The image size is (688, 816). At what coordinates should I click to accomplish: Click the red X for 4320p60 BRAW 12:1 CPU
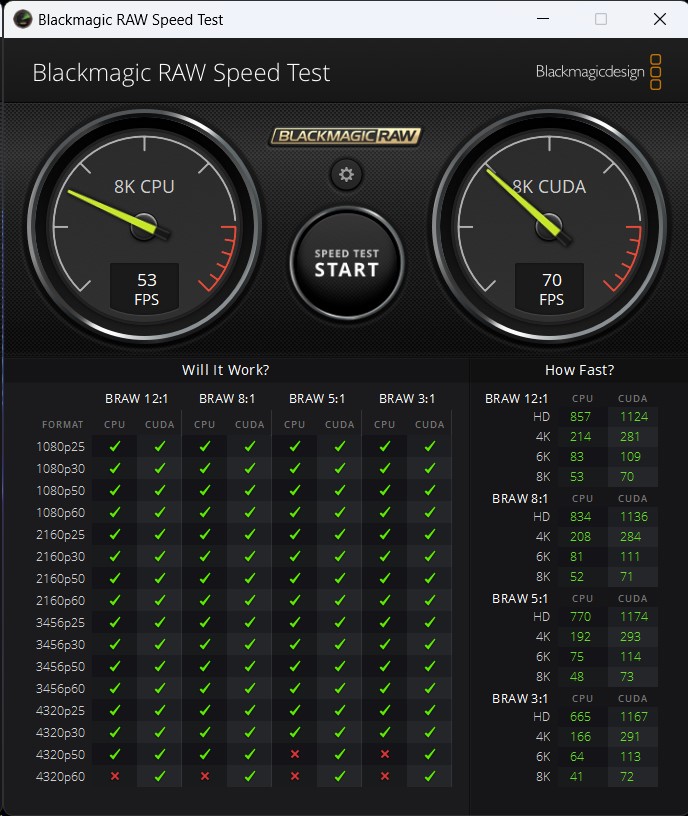(115, 776)
